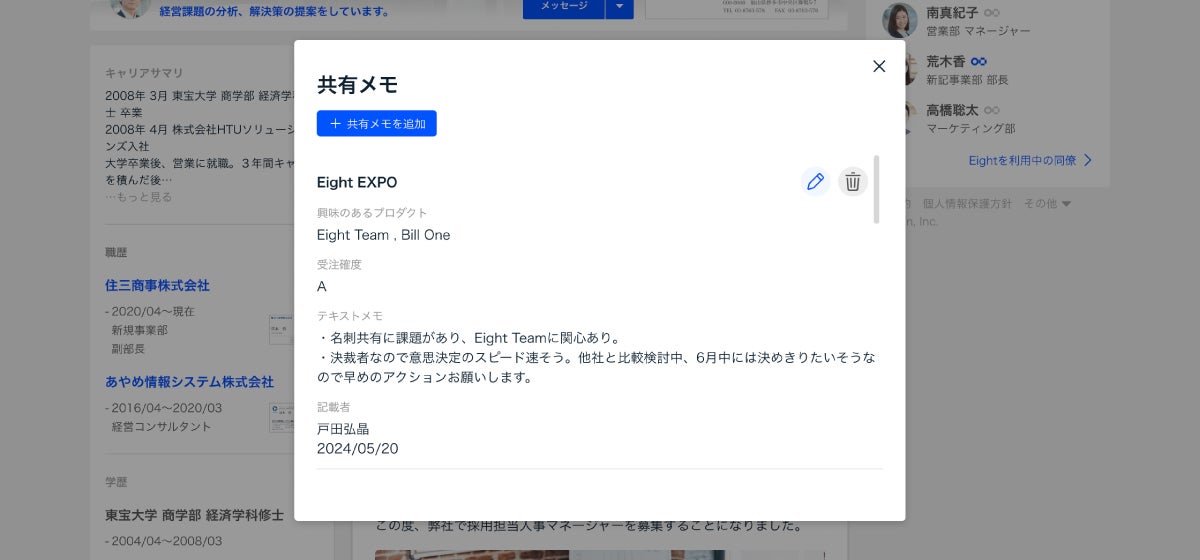Viewport: 1200px width, 560px height.
Task: Expand career summary with …もっと見る
Action: (138, 197)
